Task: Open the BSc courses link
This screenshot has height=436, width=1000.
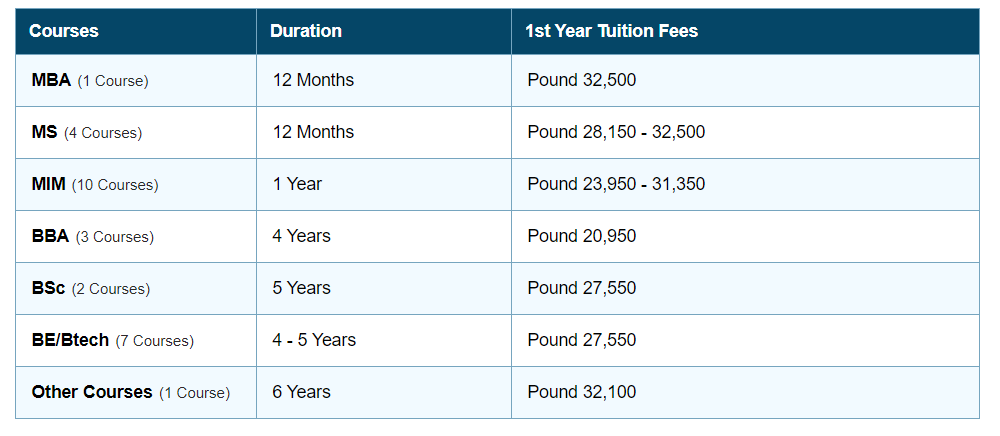Action: click(x=49, y=289)
